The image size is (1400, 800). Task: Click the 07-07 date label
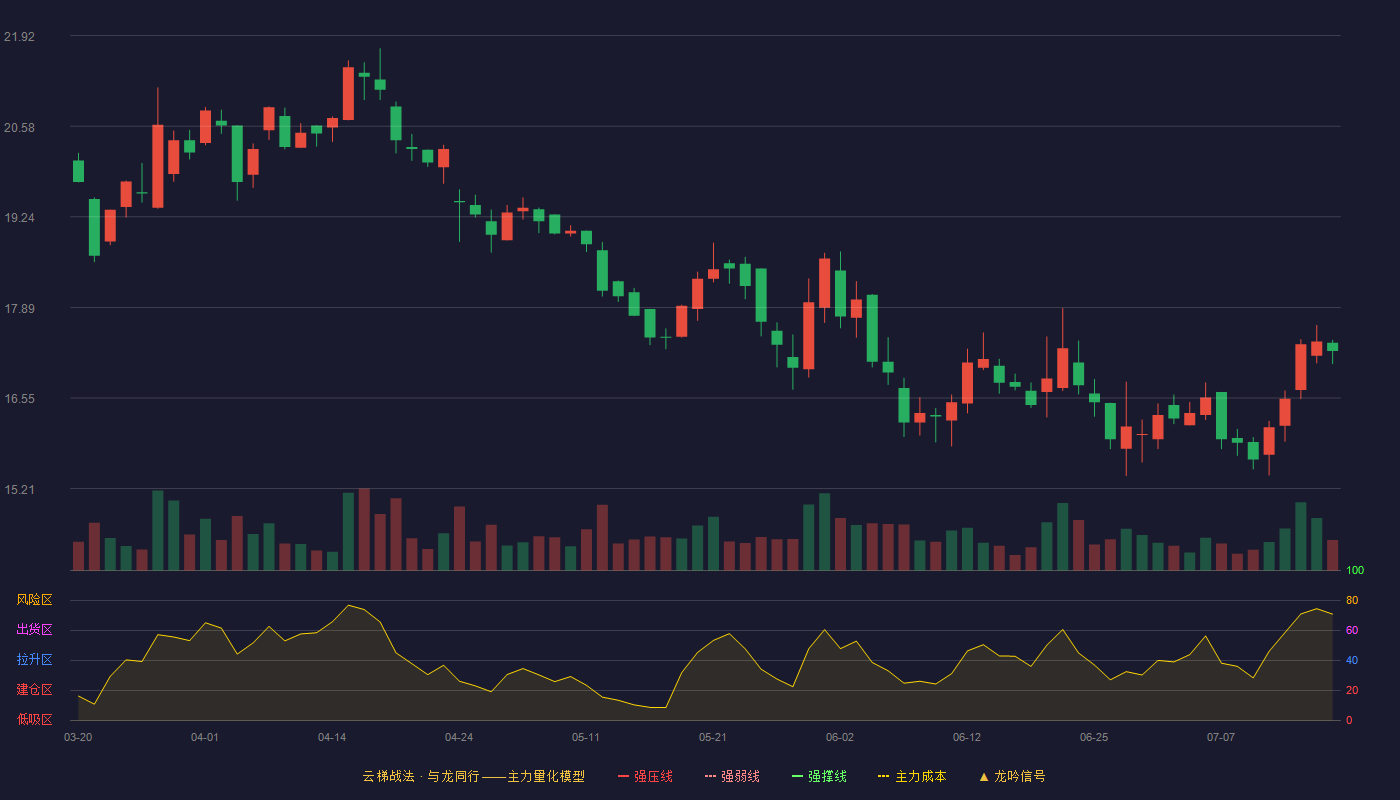[x=1221, y=737]
